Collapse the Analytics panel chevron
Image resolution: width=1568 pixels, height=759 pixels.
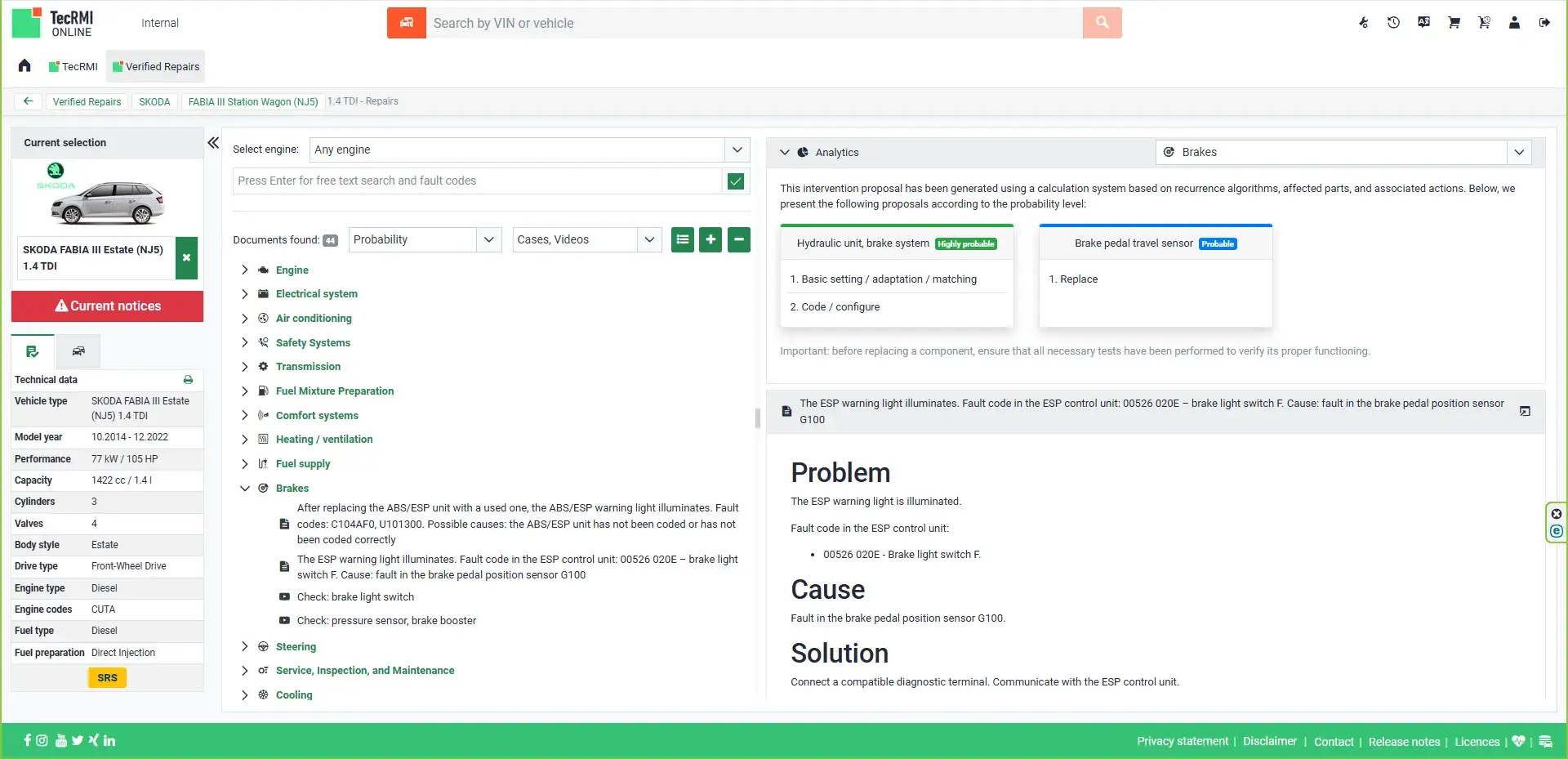coord(785,152)
